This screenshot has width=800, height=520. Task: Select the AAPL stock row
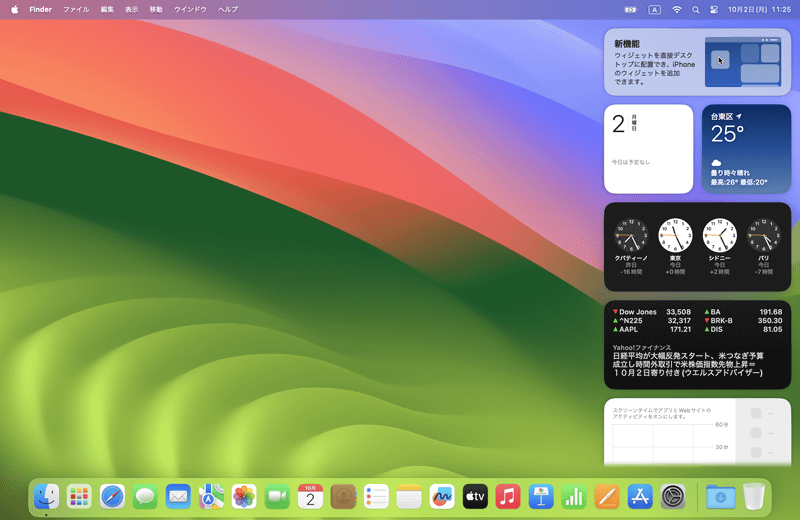652,330
